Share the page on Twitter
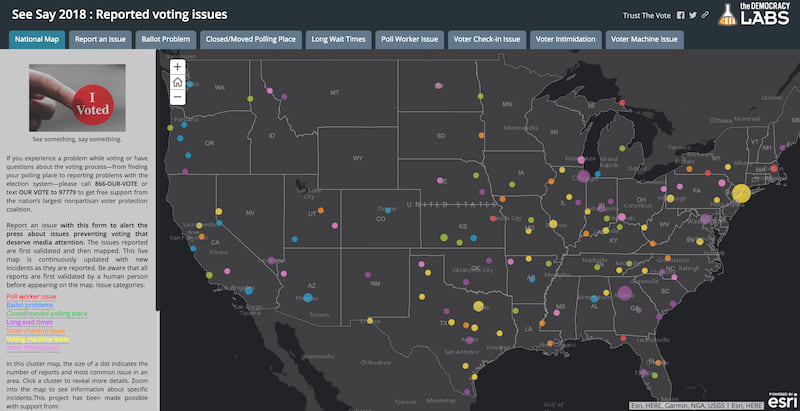800x411 pixels. (x=693, y=15)
